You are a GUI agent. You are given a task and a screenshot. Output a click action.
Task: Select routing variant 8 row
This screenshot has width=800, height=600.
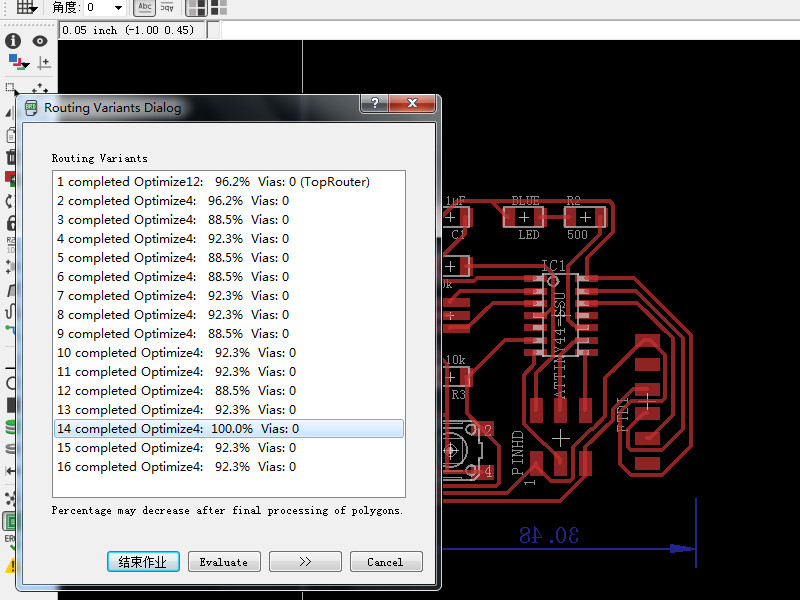(229, 315)
